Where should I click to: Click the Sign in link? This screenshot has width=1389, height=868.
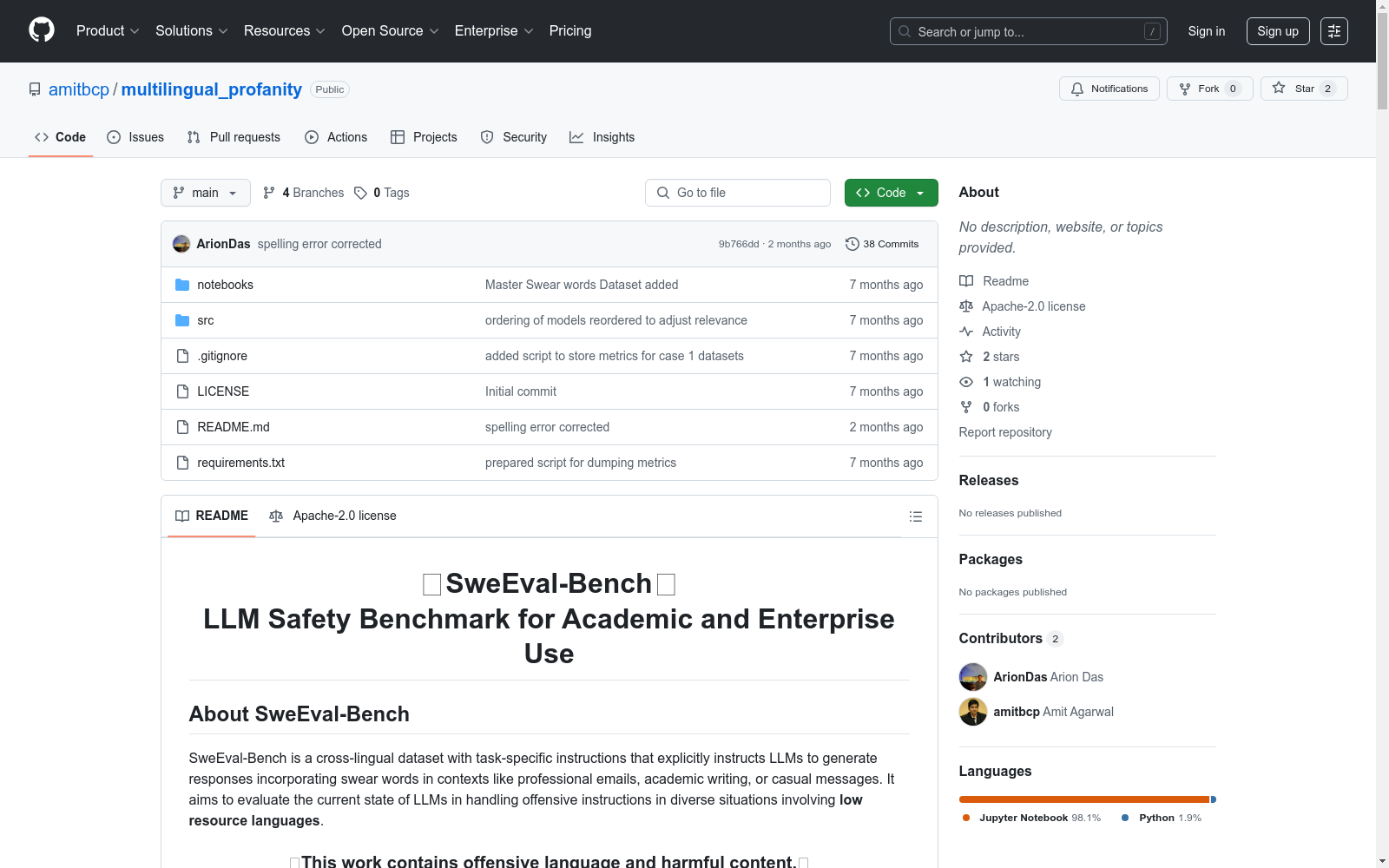coord(1207,31)
